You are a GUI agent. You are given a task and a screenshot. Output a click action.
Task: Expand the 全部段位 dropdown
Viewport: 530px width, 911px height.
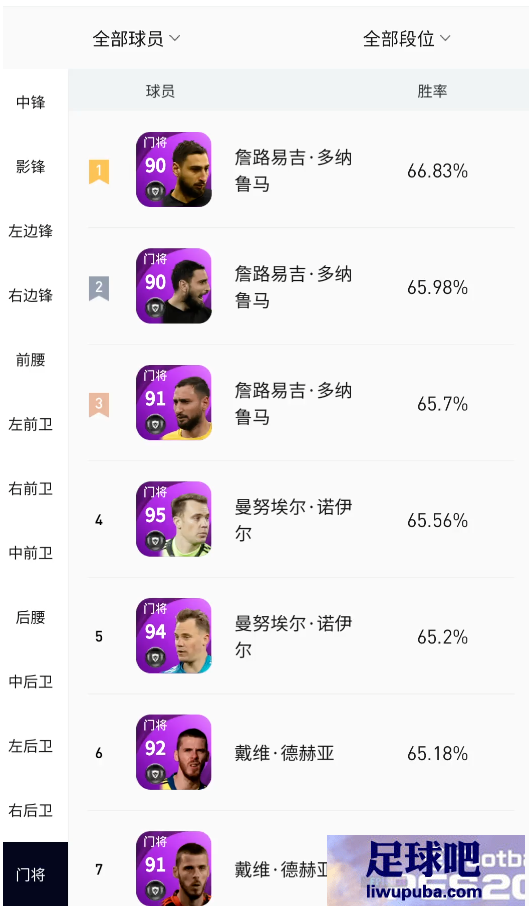pyautogui.click(x=407, y=39)
